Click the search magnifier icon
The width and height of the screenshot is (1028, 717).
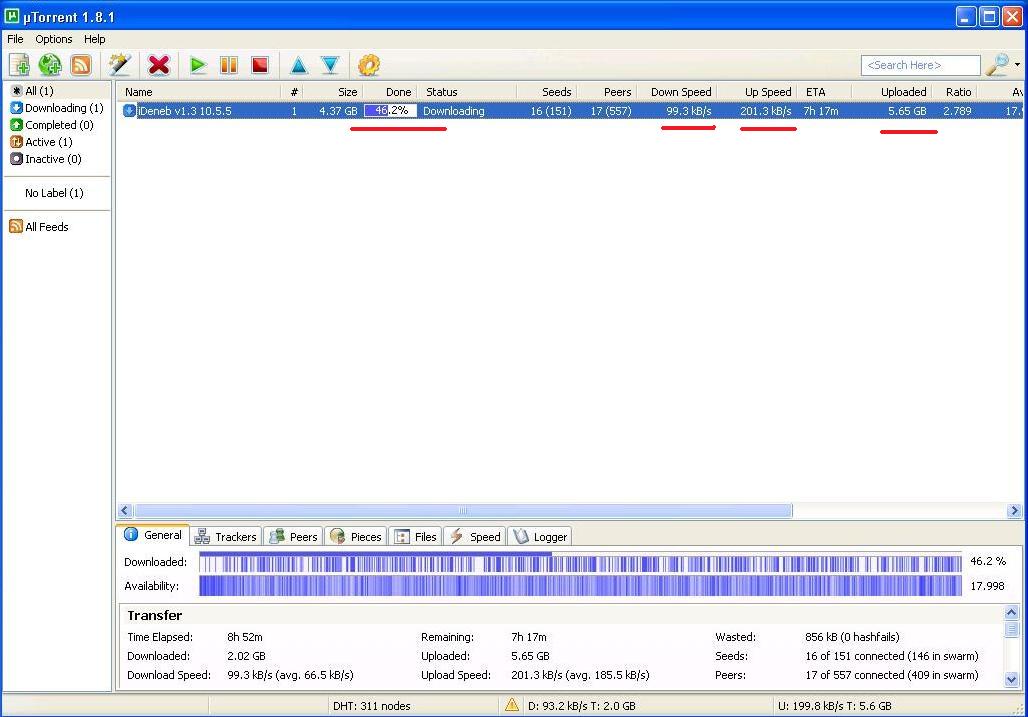(x=998, y=64)
